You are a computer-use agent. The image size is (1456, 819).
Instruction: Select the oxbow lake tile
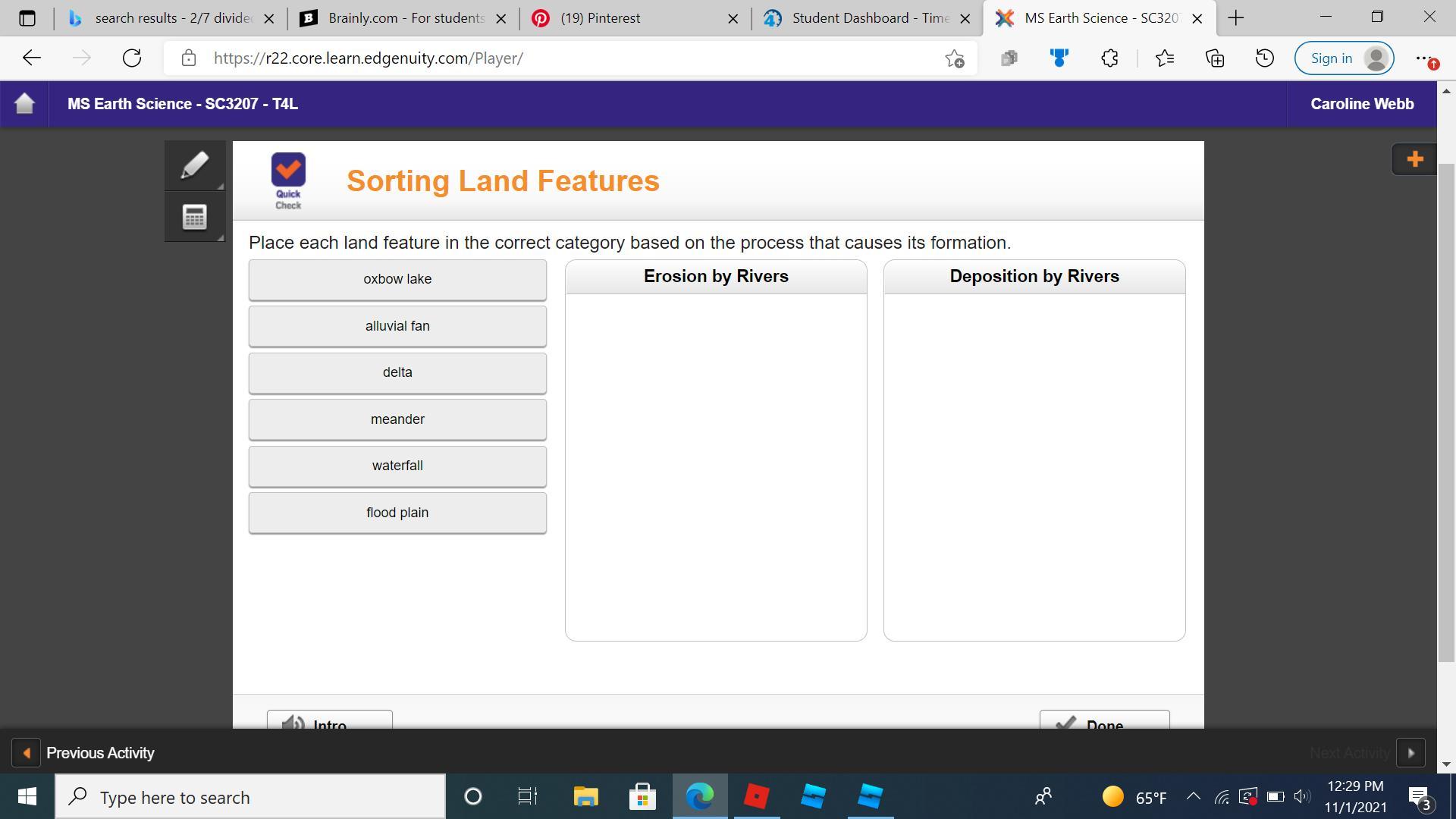coord(397,280)
